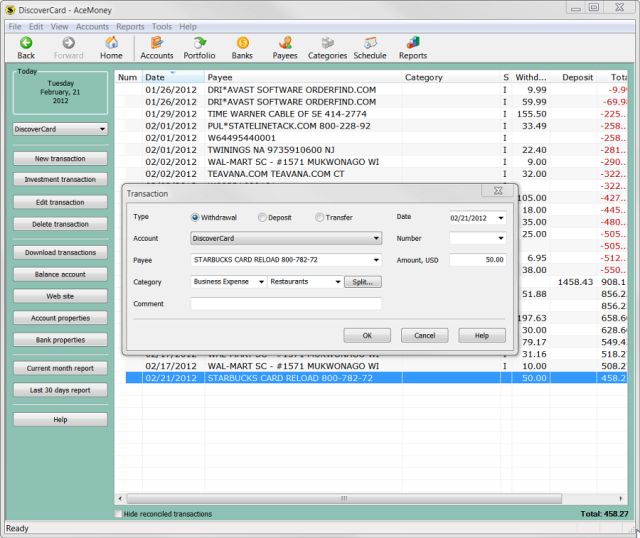Open the Payees toolbar icon
Viewport: 640px width, 538px height.
pyautogui.click(x=285, y=43)
